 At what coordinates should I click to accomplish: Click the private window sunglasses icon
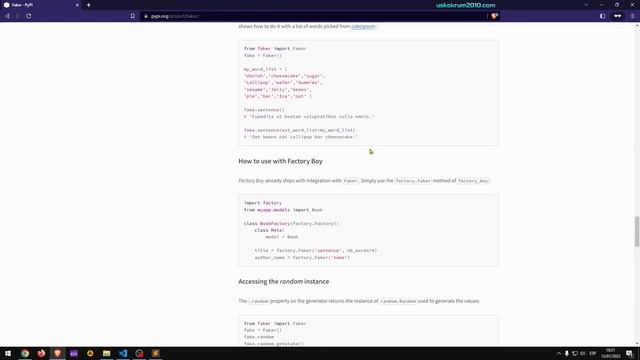click(x=618, y=16)
